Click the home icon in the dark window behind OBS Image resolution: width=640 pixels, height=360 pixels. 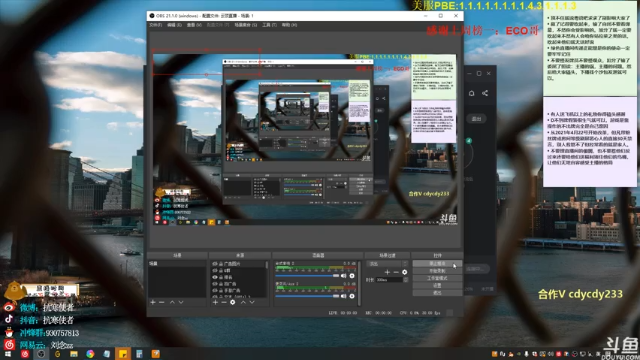[471, 93]
